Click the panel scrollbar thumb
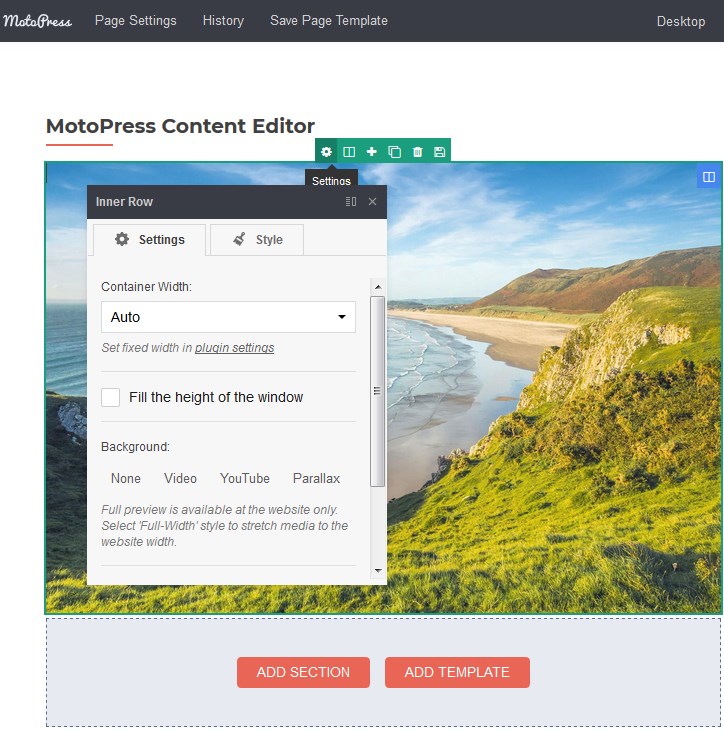The height and width of the screenshot is (733, 724). click(x=378, y=391)
